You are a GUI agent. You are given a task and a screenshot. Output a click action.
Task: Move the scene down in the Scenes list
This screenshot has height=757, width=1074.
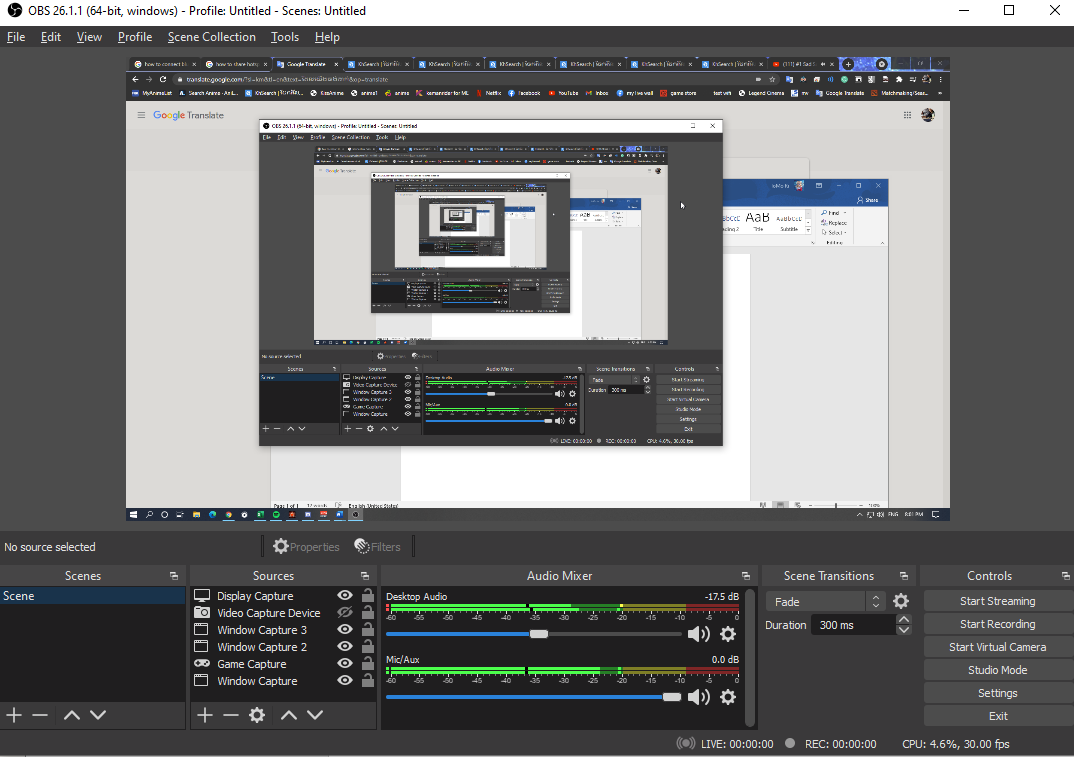point(98,715)
